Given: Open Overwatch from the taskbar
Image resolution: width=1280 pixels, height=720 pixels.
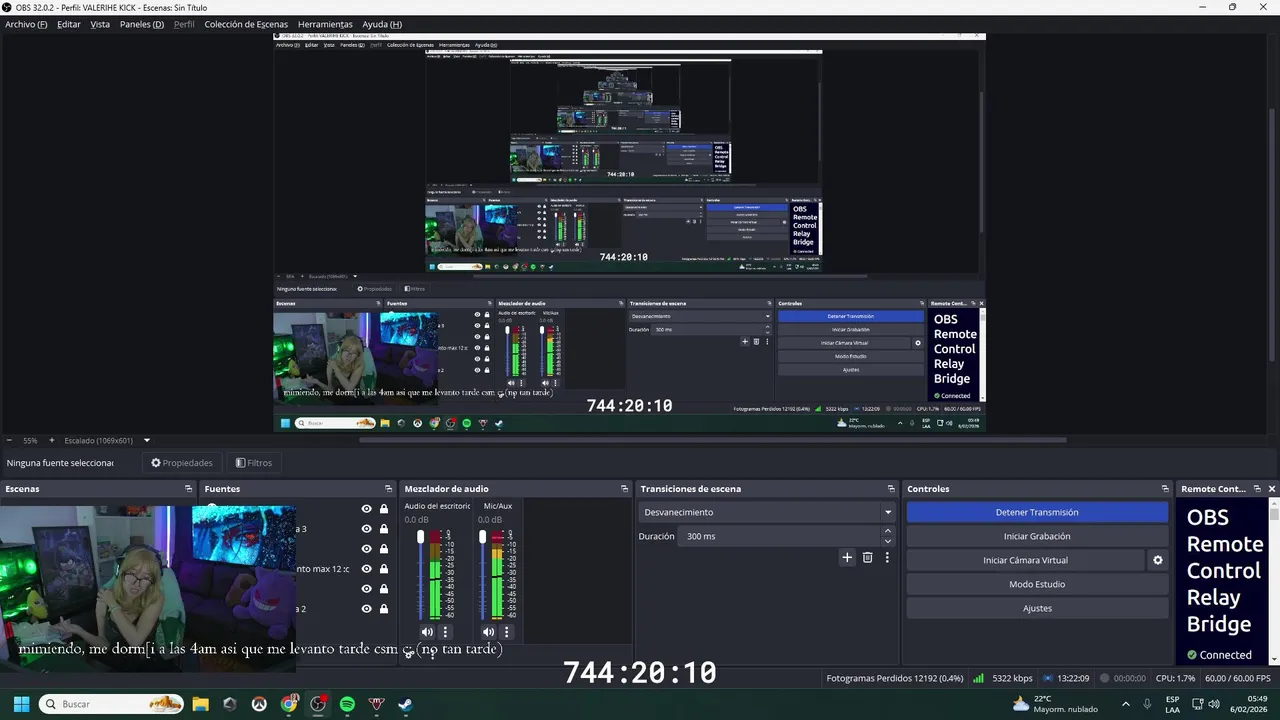Looking at the screenshot, I should pyautogui.click(x=259, y=704).
